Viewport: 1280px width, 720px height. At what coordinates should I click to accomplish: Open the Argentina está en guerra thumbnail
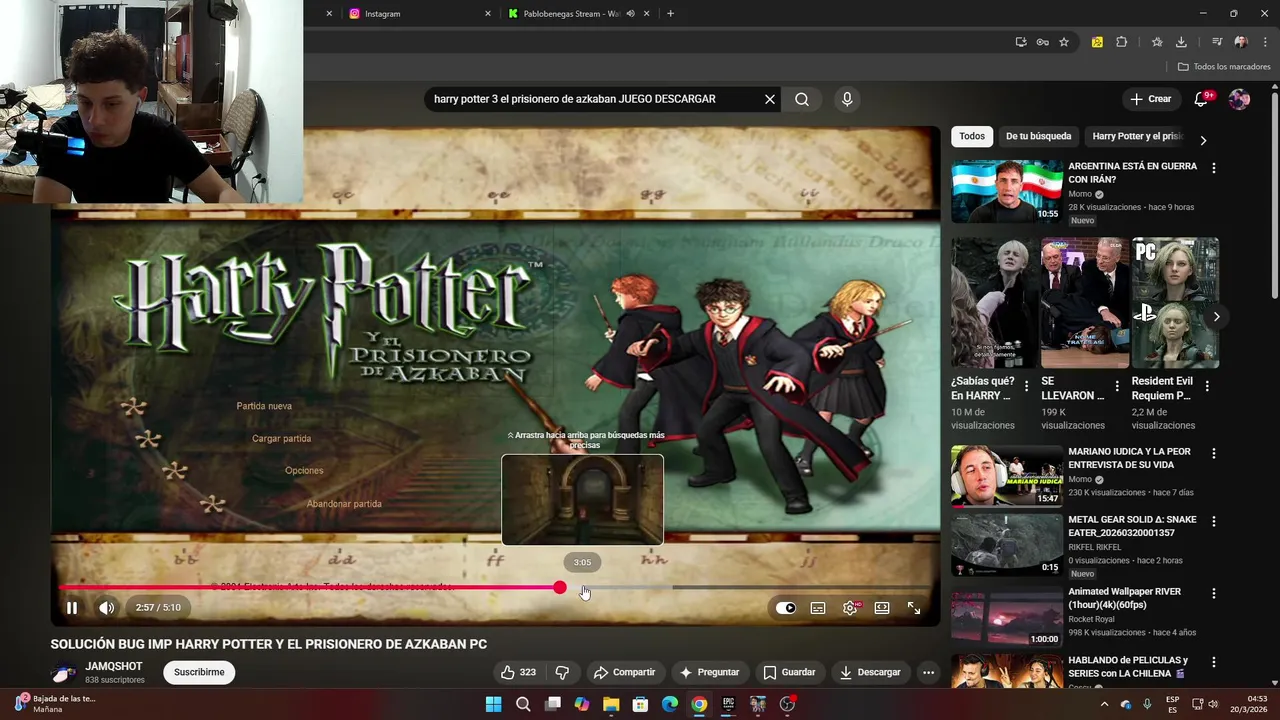pos(1007,191)
